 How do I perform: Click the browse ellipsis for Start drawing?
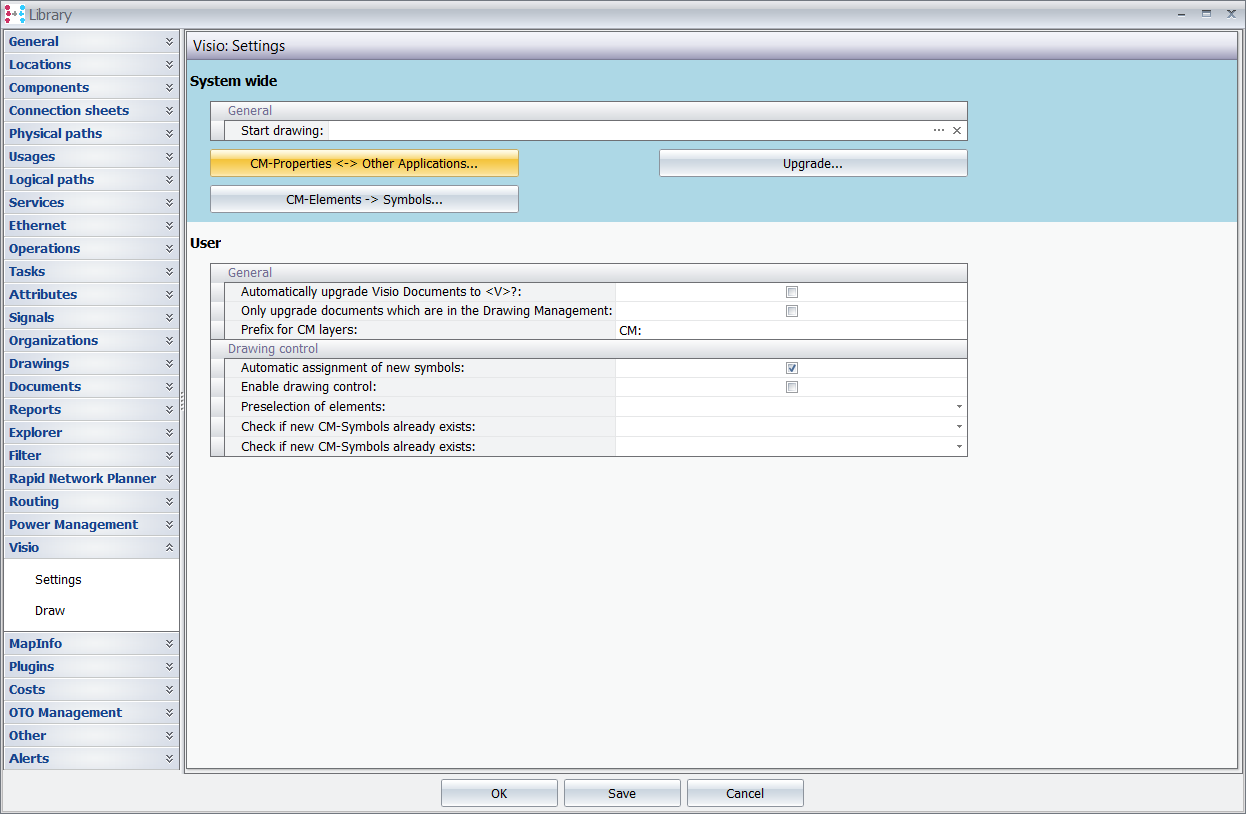pyautogui.click(x=939, y=131)
